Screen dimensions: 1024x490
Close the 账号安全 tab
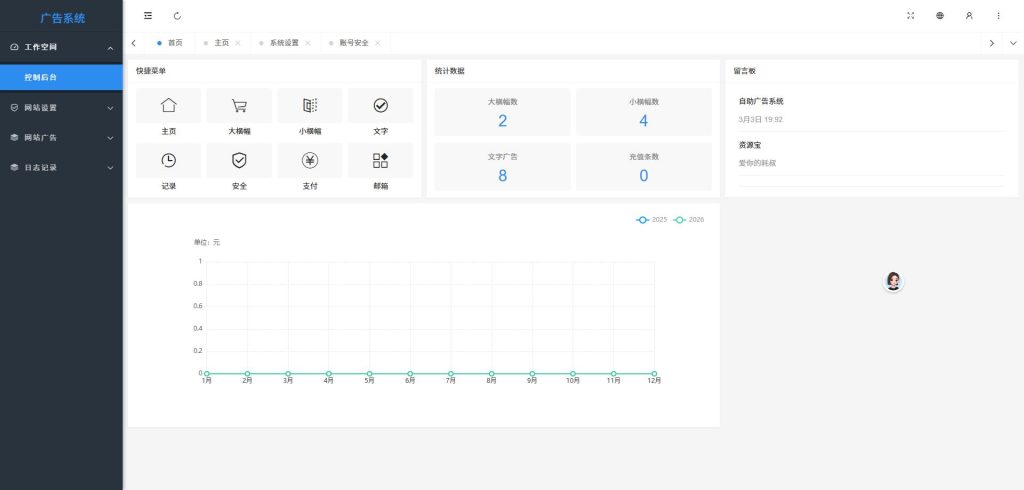377,43
